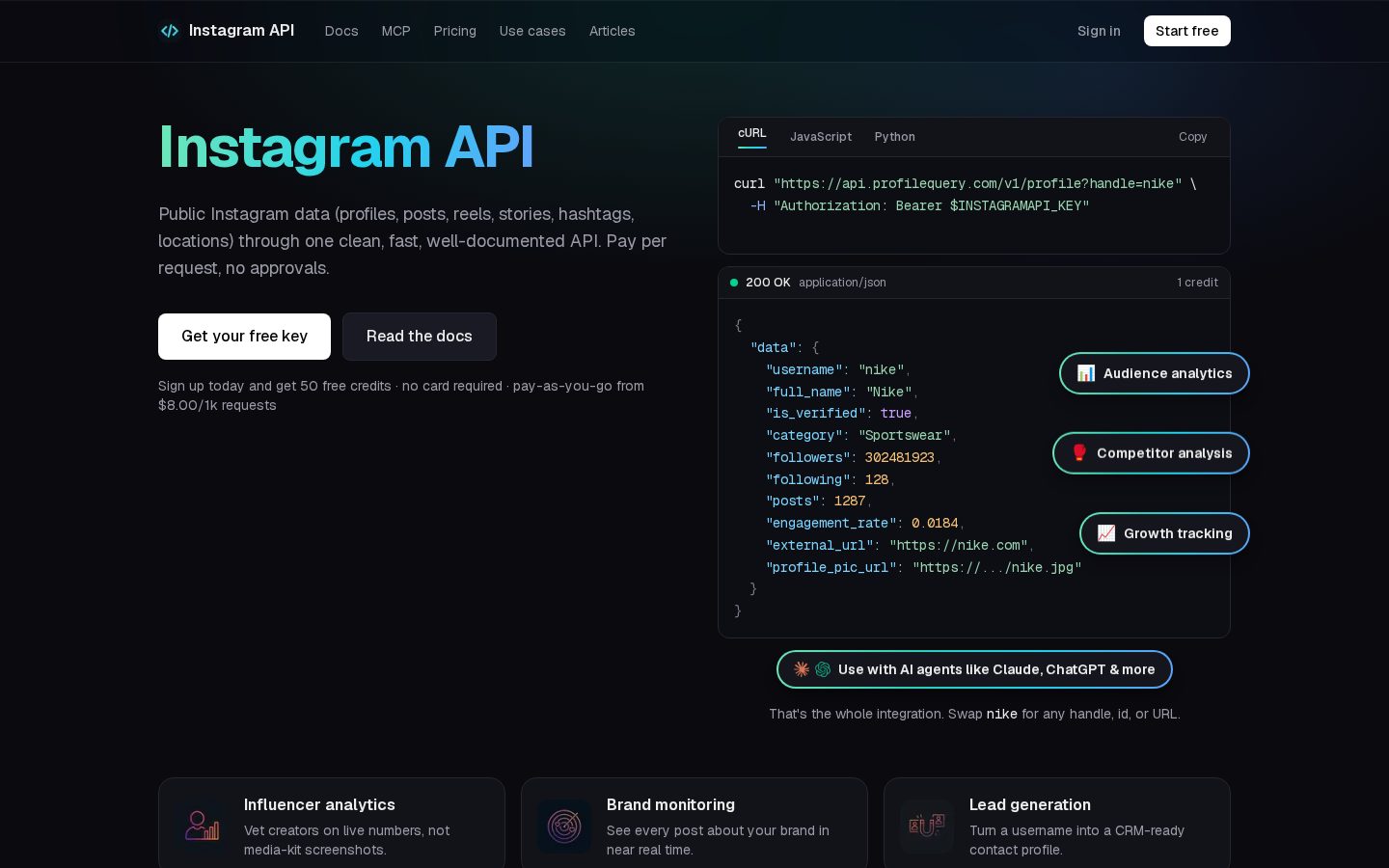Click Get your free key button

[x=244, y=337]
